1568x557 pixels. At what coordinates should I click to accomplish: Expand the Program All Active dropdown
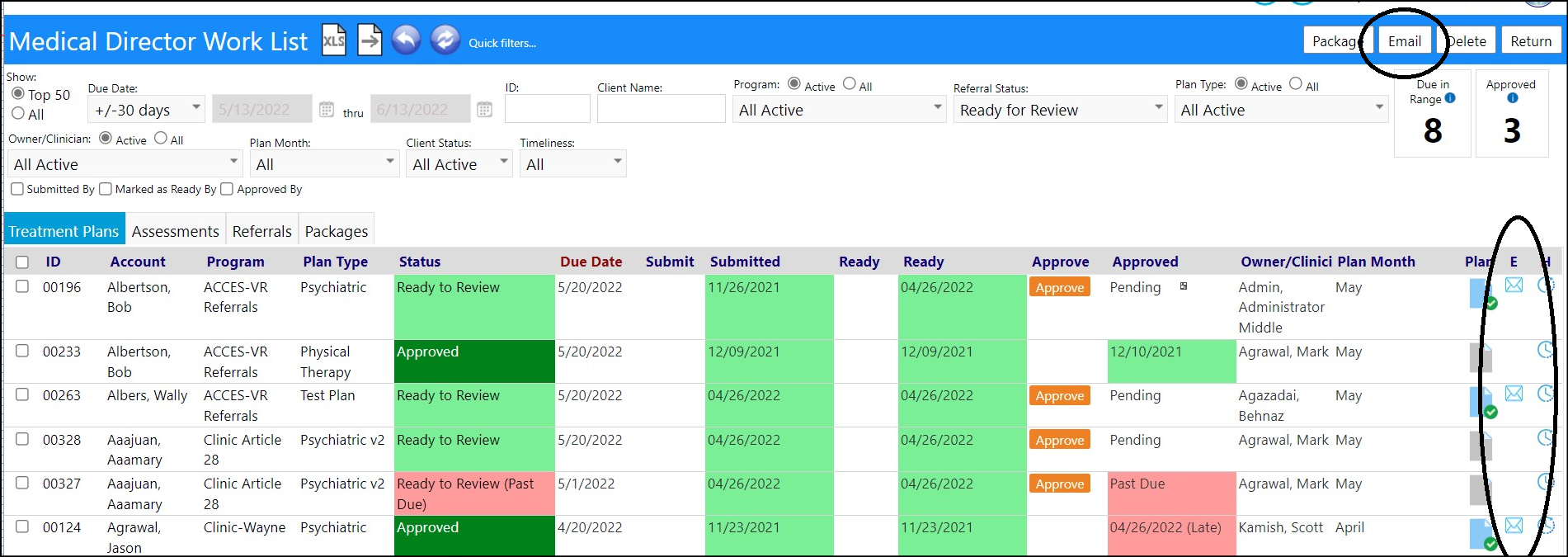(x=839, y=109)
